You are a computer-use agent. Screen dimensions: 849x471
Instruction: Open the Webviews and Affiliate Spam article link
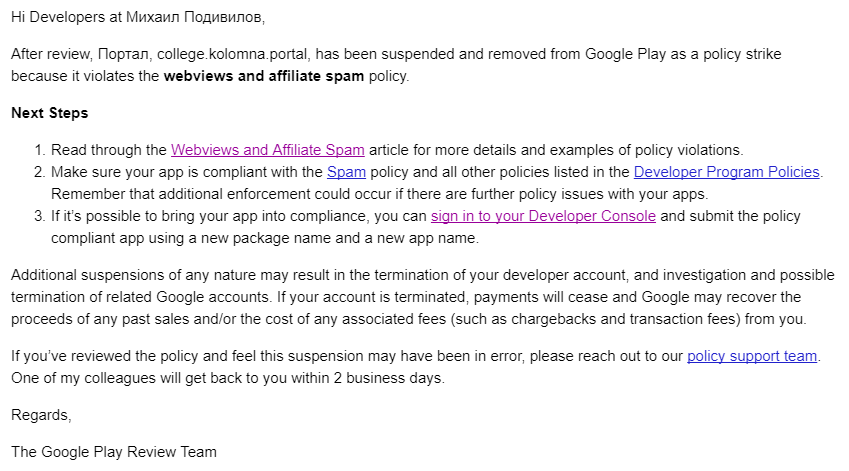pyautogui.click(x=267, y=150)
